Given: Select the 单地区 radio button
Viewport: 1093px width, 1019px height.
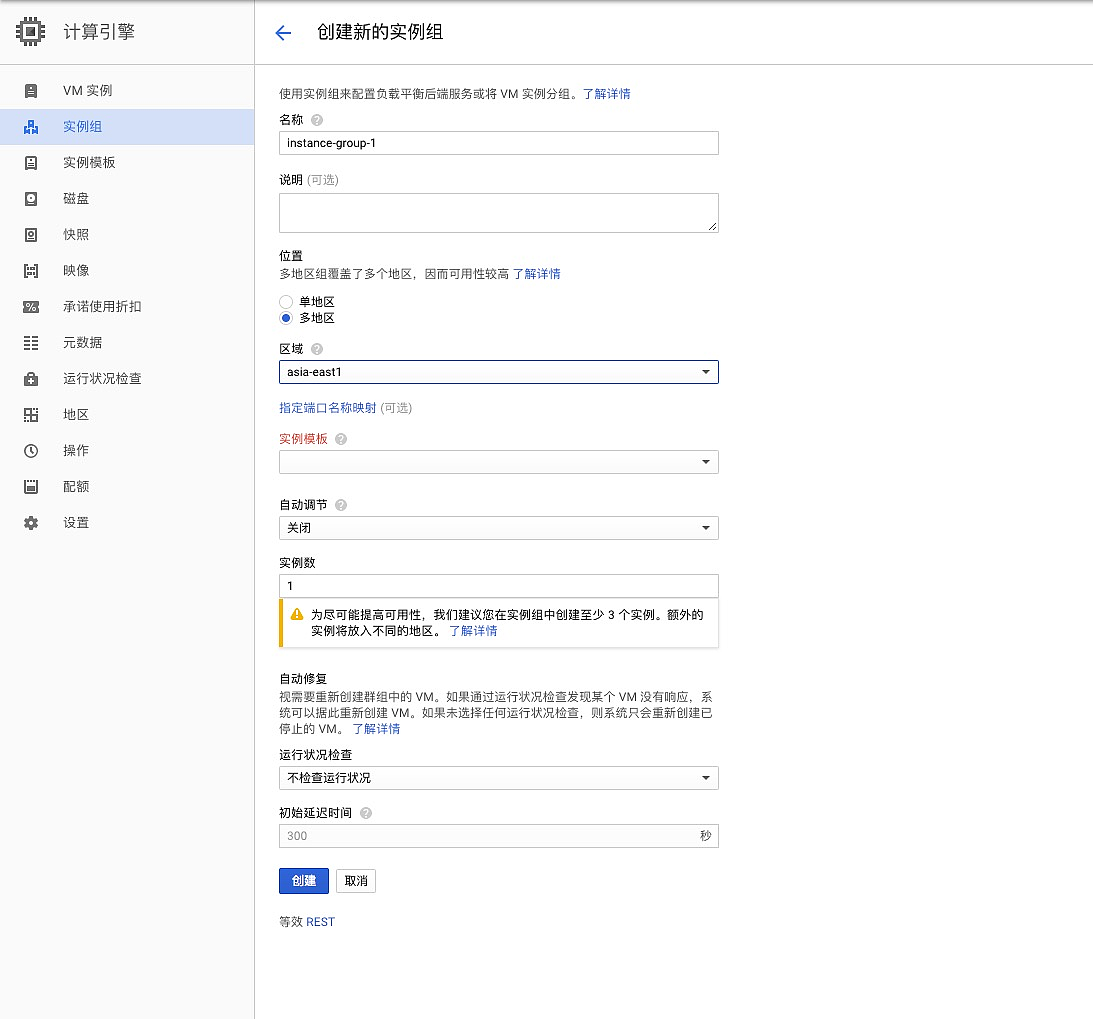Looking at the screenshot, I should point(286,302).
